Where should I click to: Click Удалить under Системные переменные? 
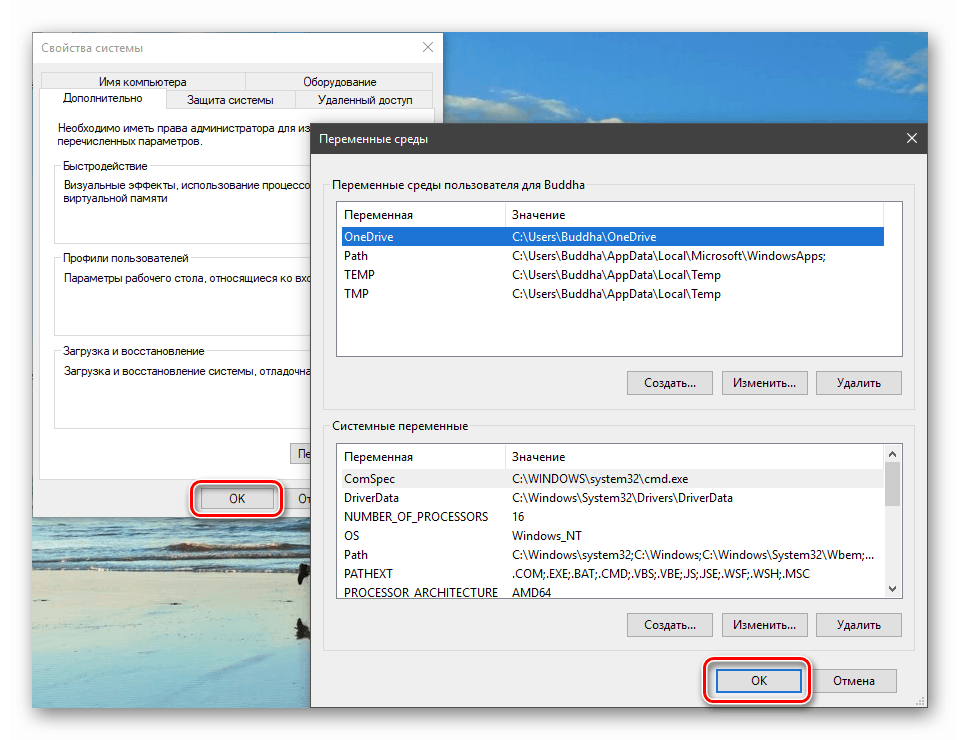coord(859,625)
